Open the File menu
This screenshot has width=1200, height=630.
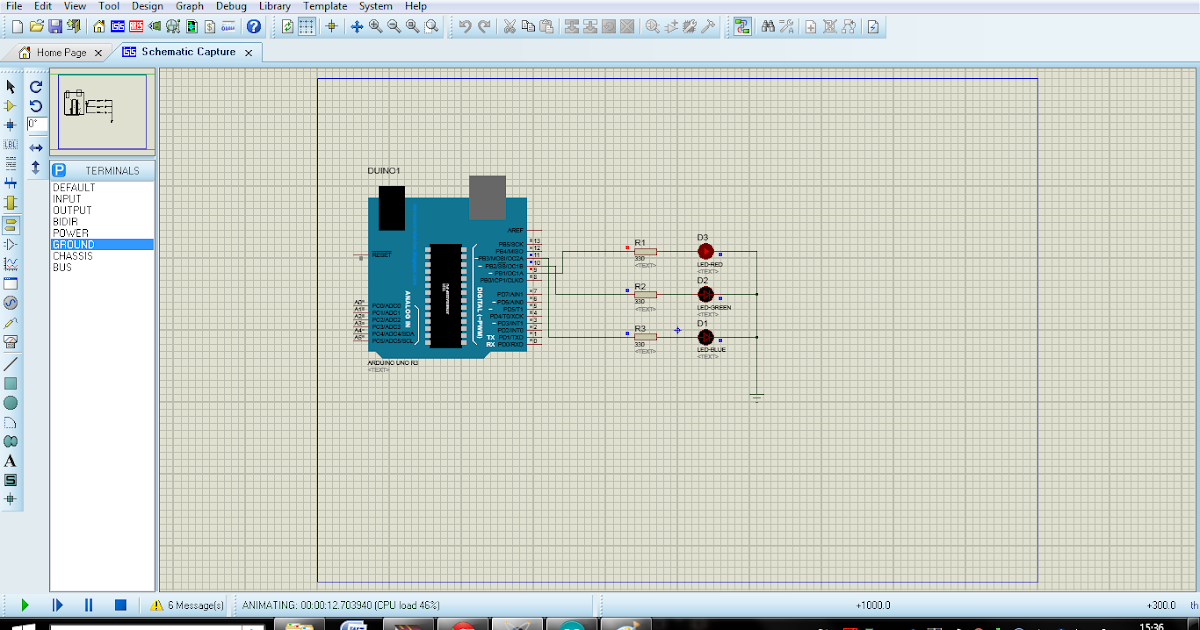coord(14,6)
